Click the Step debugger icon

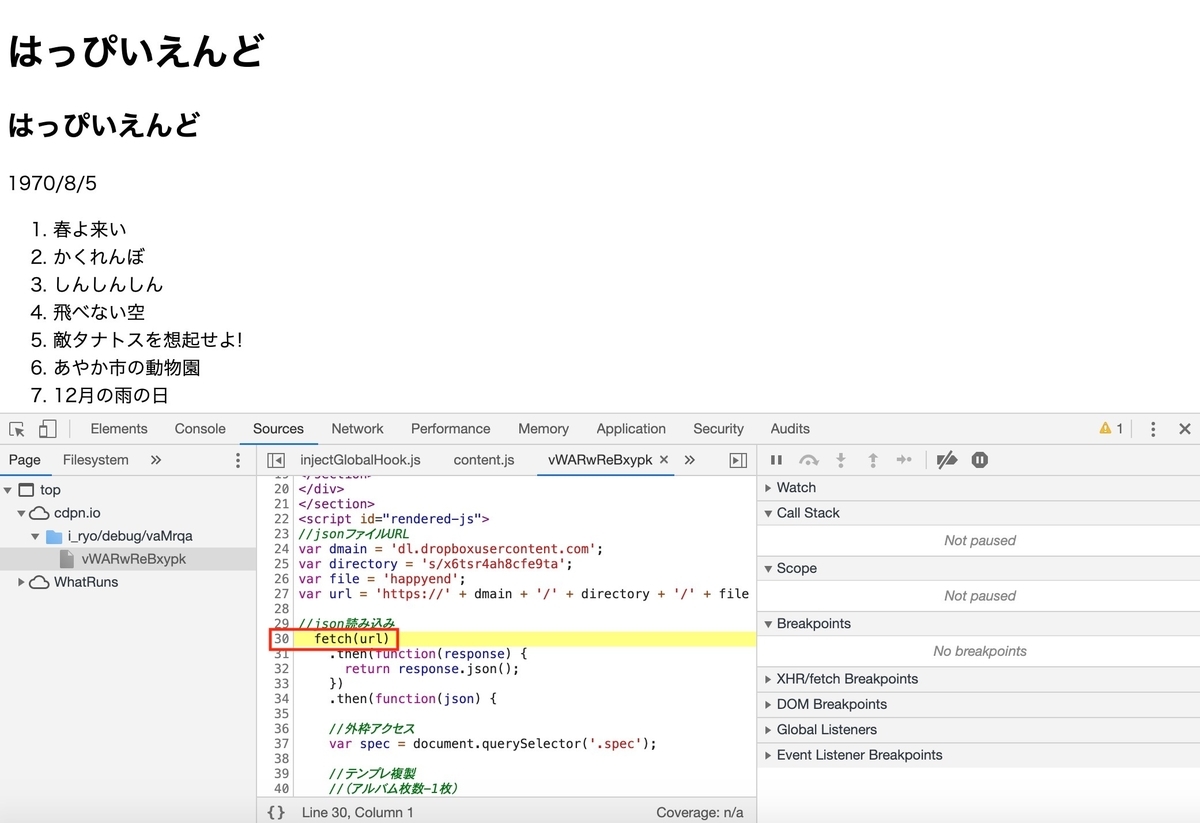(904, 460)
